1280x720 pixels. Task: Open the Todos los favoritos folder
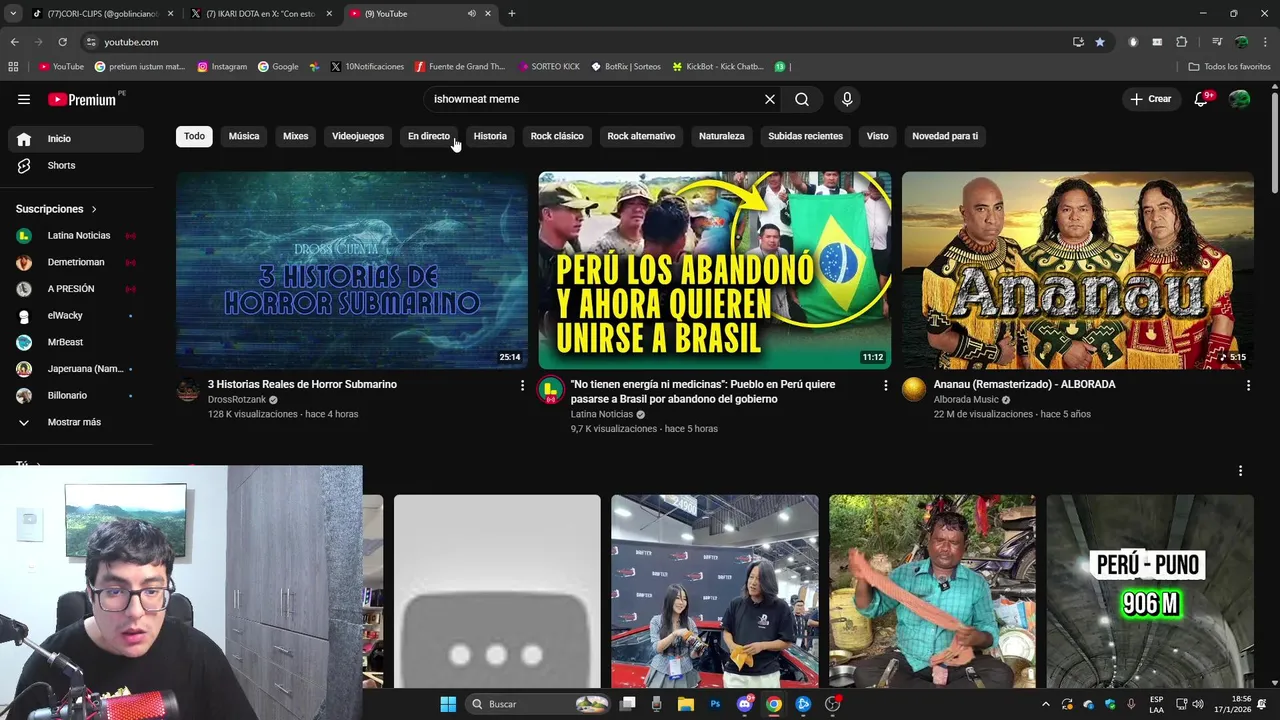1229,67
